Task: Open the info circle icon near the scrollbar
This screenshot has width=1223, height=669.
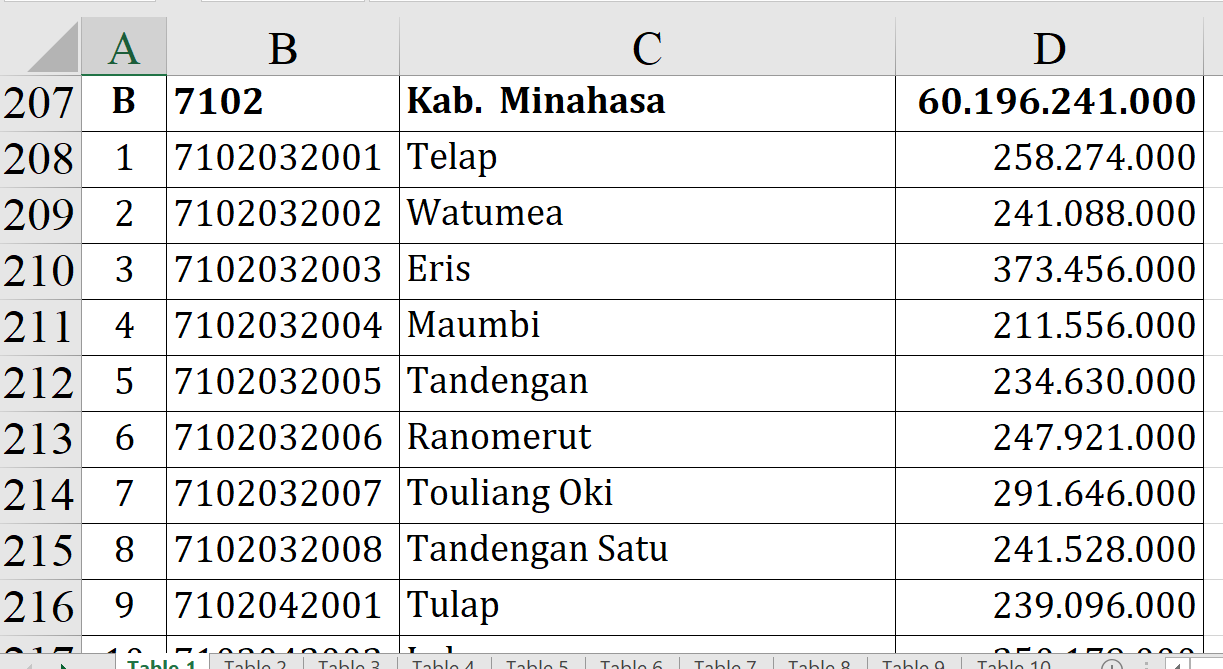Action: pos(1112,664)
